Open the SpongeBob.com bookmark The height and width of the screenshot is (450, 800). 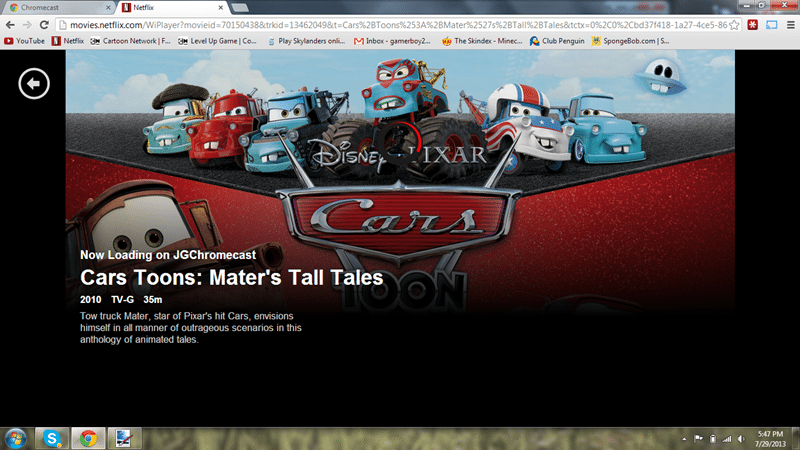pyautogui.click(x=631, y=41)
